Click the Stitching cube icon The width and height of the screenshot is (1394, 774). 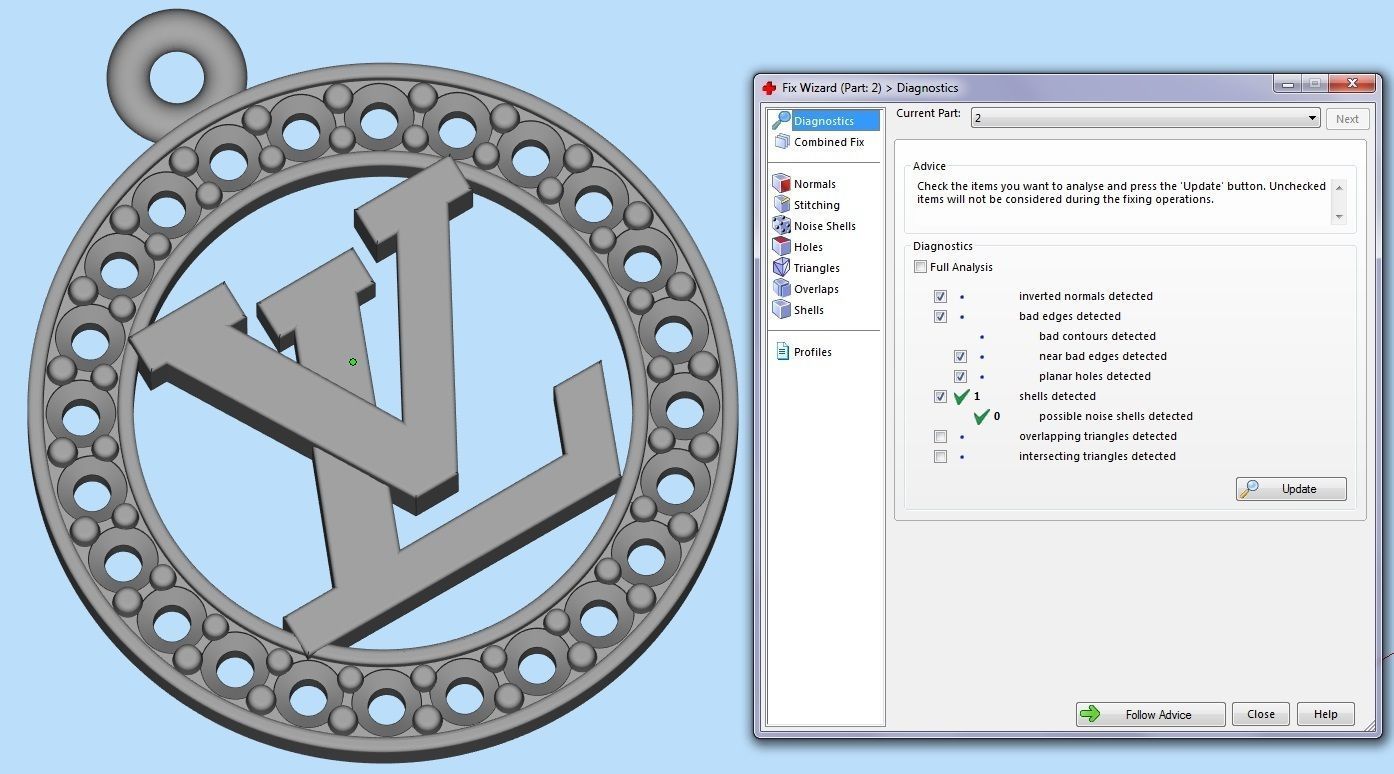pos(781,204)
